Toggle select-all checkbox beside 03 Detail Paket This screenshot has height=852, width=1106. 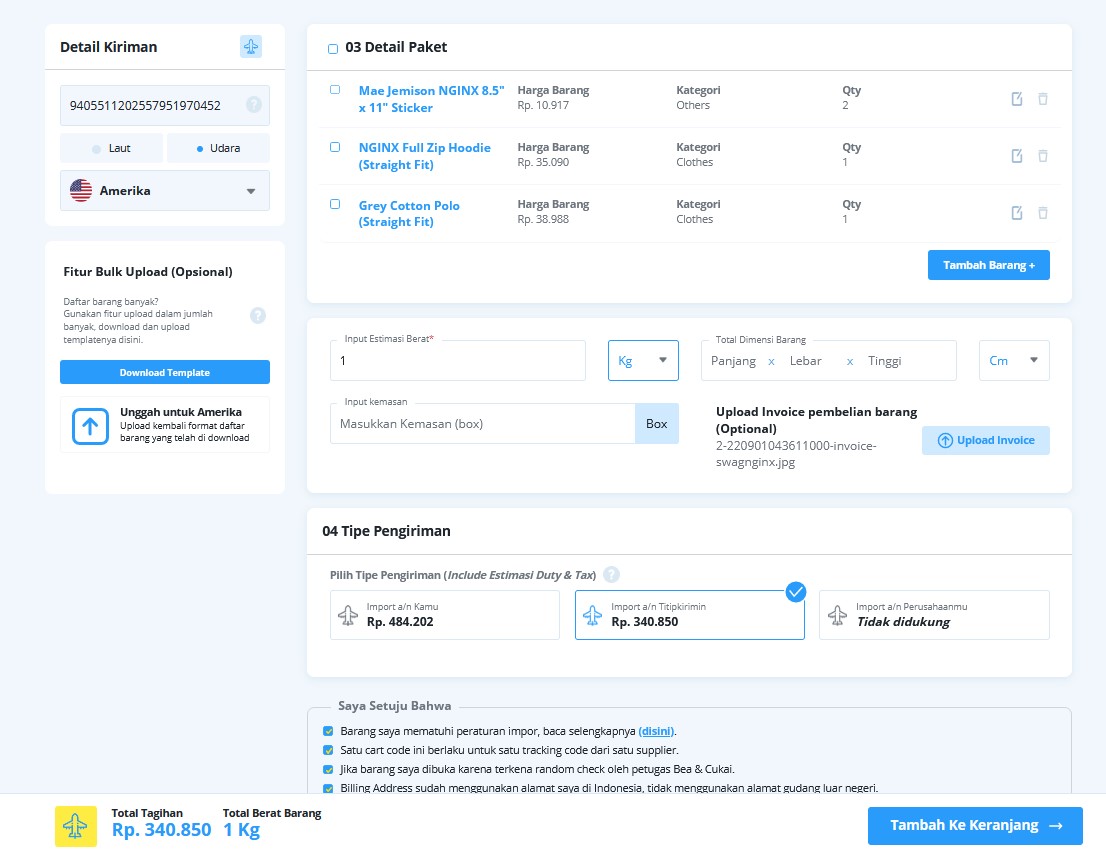click(x=333, y=49)
